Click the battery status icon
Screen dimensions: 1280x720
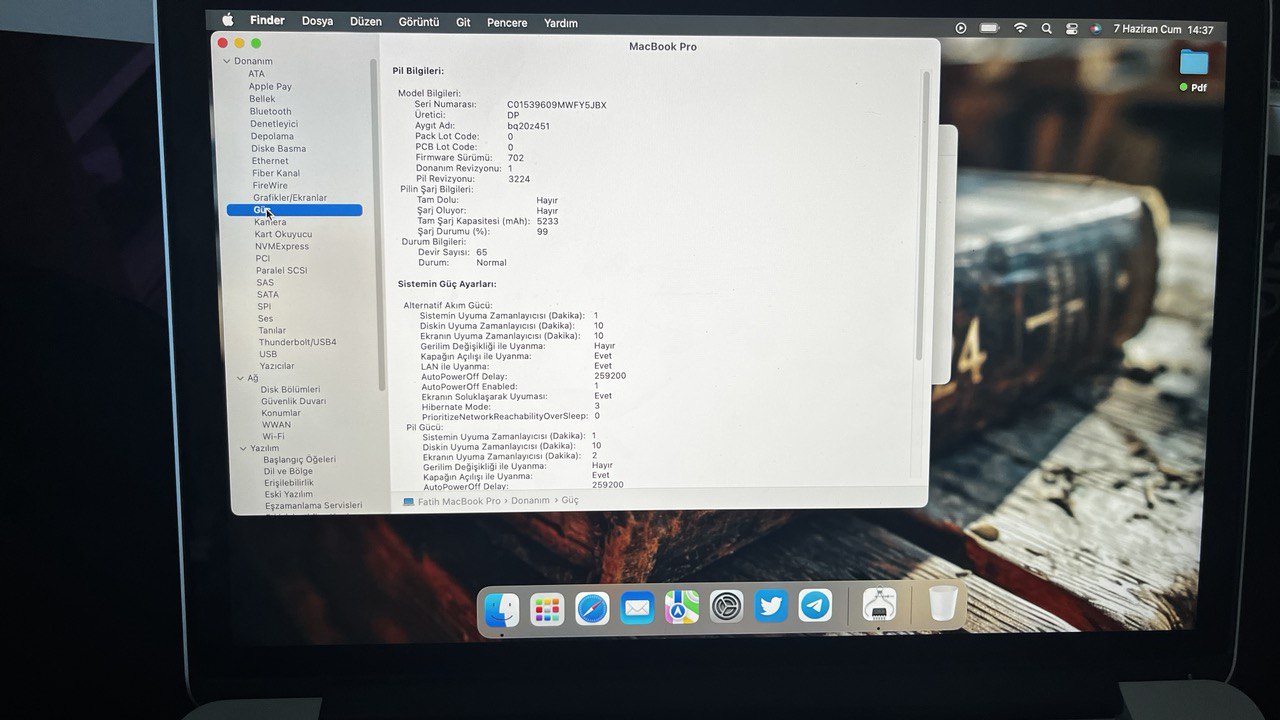(989, 29)
